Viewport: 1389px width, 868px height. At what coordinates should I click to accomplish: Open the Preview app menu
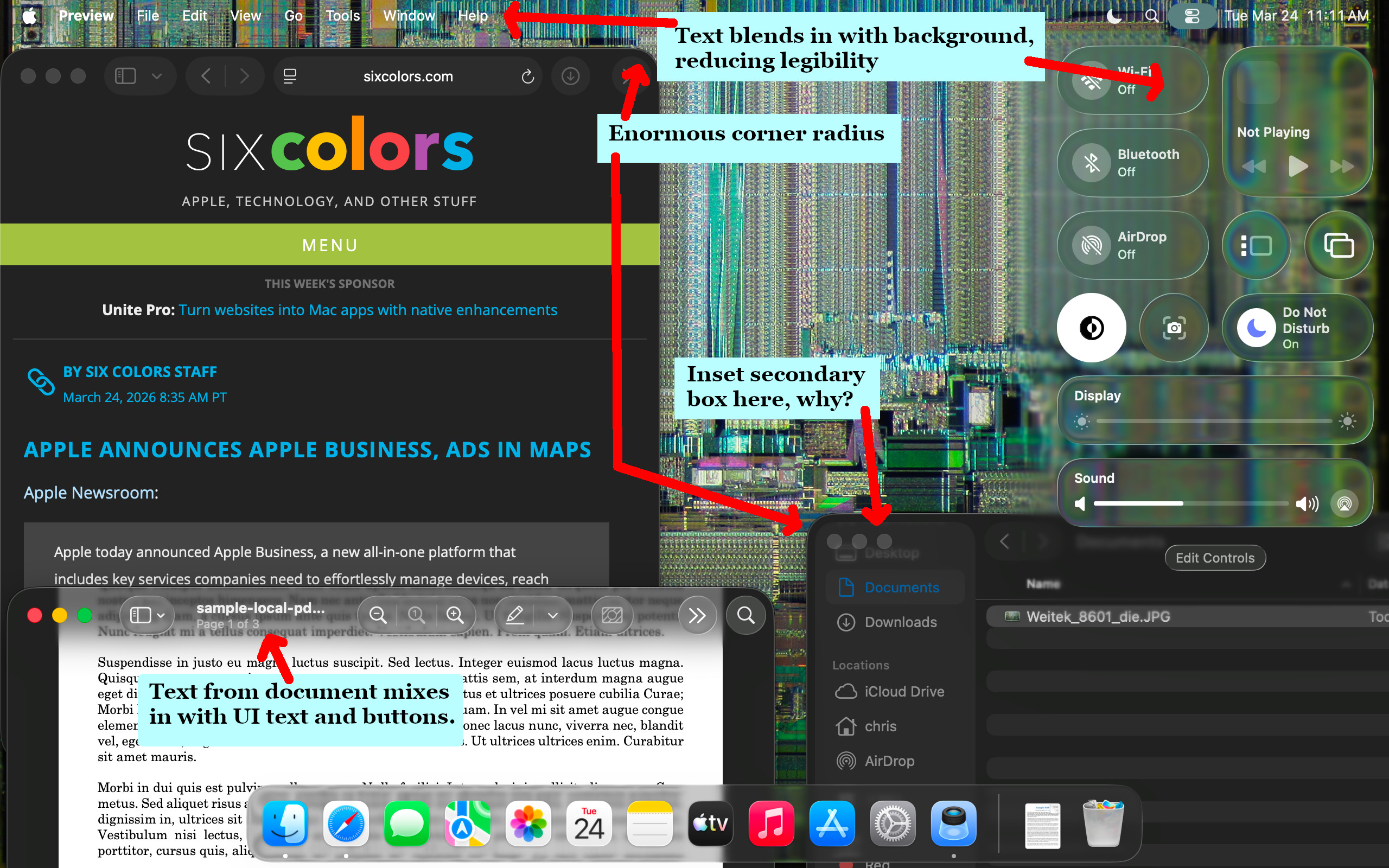pos(86,16)
